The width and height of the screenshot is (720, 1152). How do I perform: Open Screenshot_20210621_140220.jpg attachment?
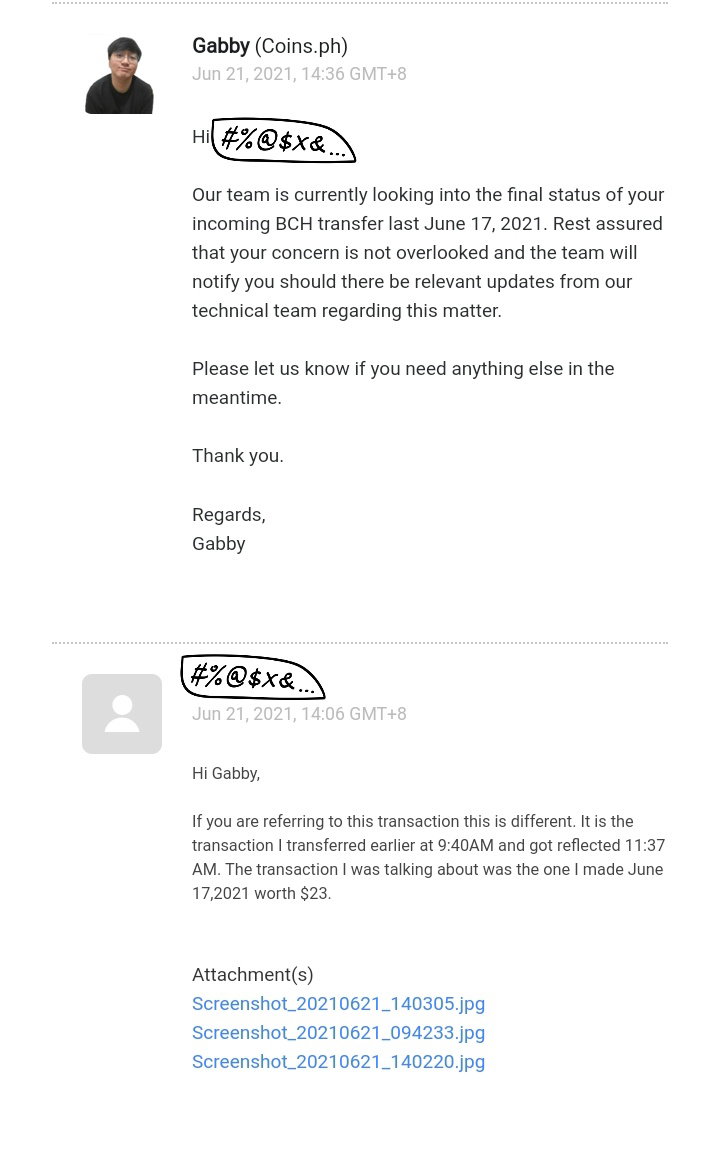338,1062
